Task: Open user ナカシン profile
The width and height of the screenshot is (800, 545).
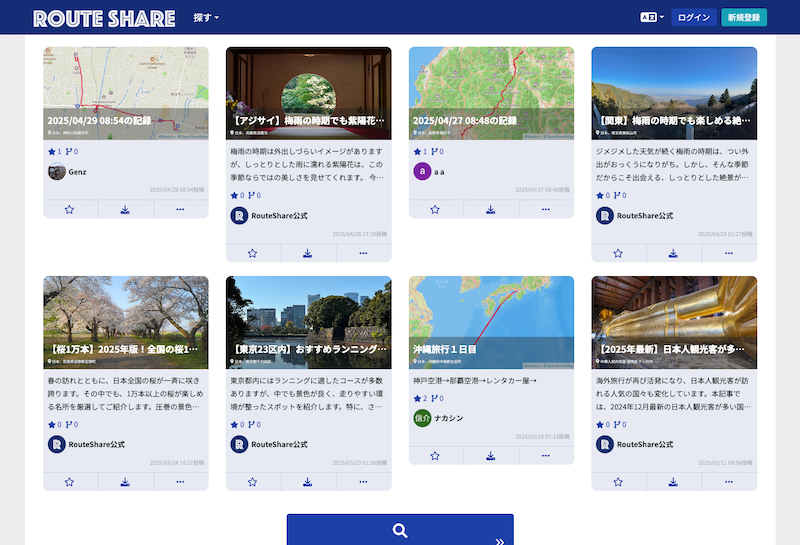Action: pyautogui.click(x=438, y=418)
